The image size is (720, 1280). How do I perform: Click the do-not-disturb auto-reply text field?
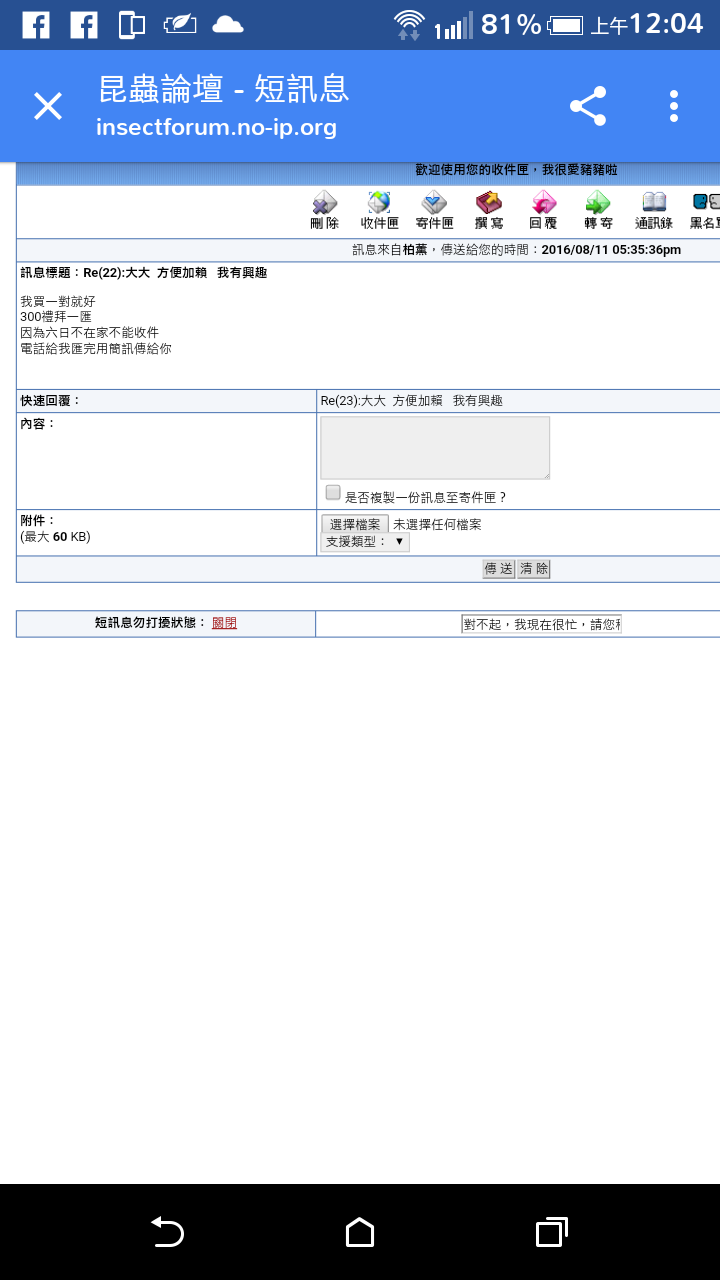coord(541,624)
